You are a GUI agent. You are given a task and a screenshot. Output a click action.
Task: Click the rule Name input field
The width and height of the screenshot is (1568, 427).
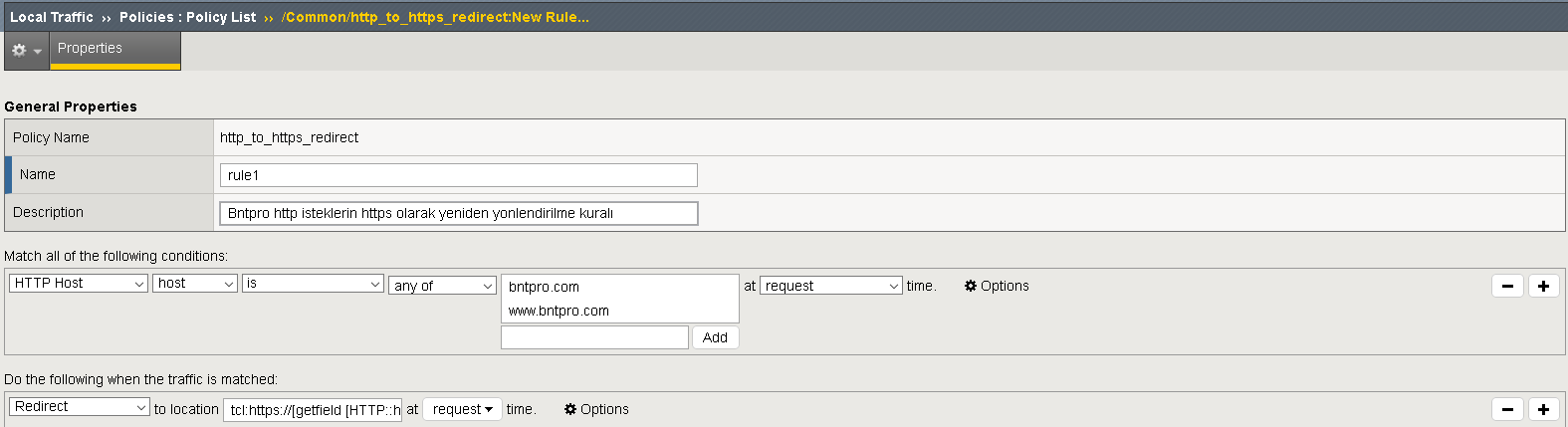point(458,175)
